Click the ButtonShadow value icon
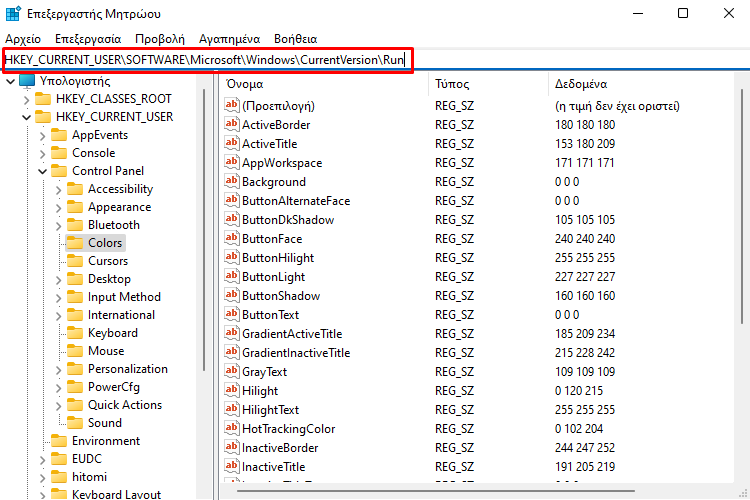This screenshot has height=500, width=750. (232, 295)
